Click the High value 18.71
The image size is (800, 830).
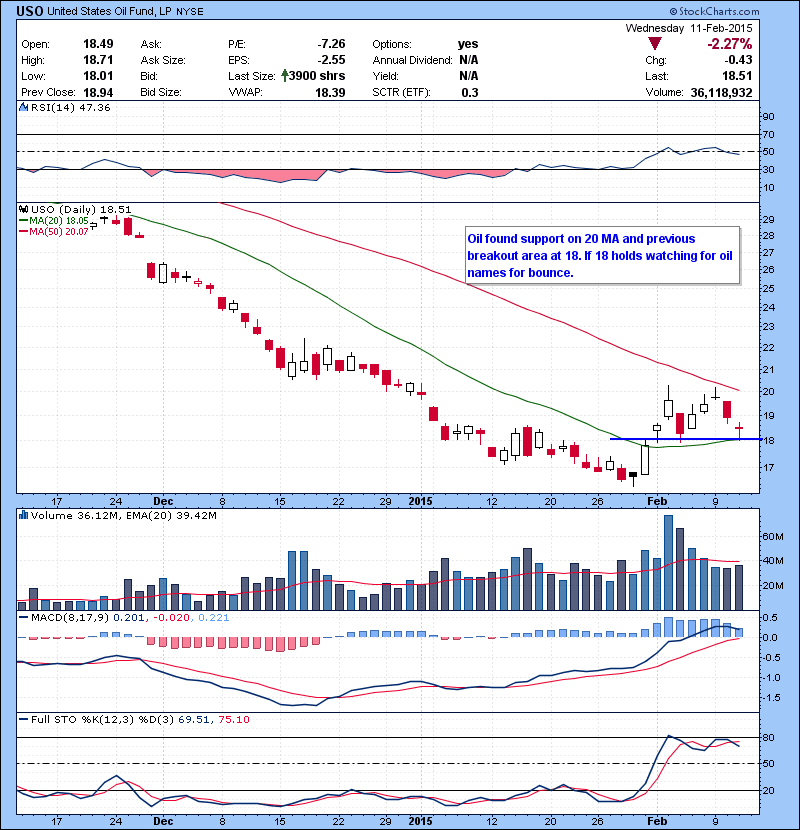click(98, 60)
